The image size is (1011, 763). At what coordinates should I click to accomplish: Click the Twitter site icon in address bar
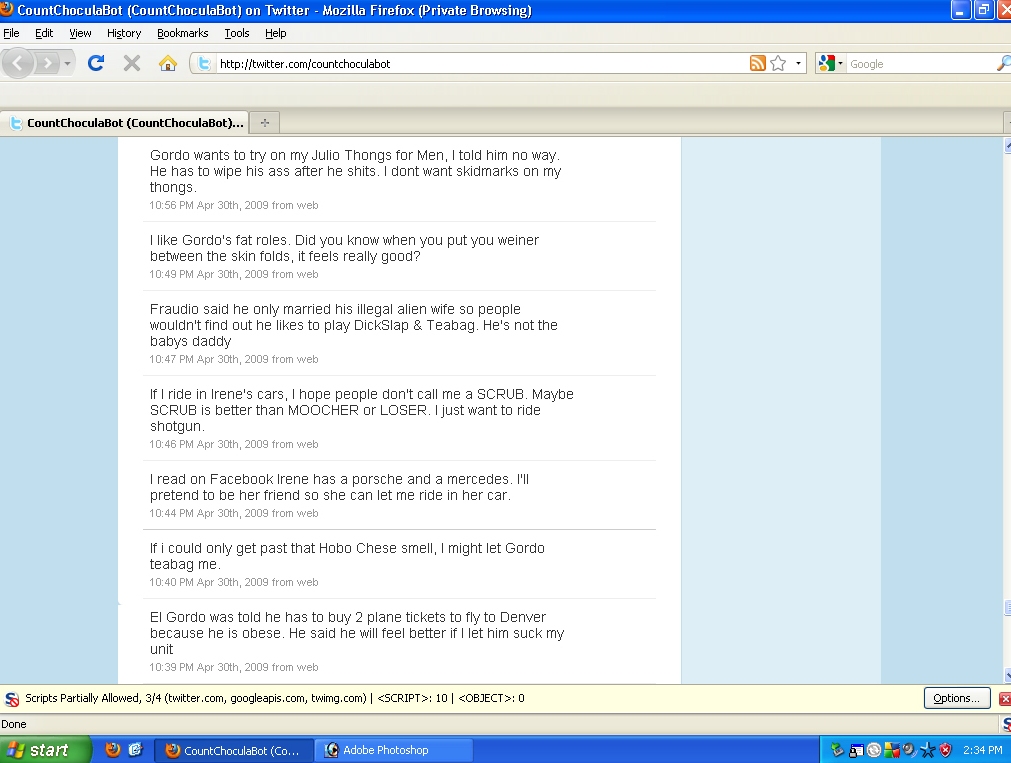pos(204,63)
